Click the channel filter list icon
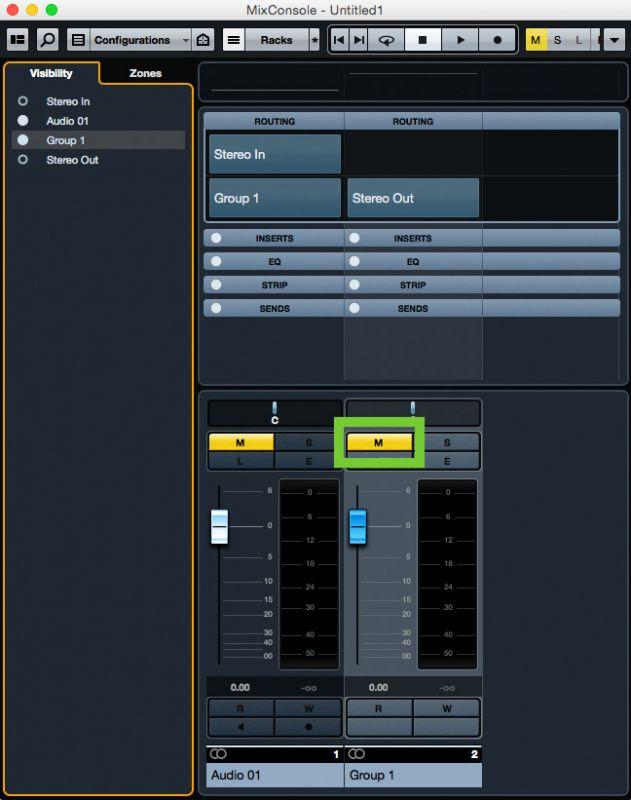Screen dimensions: 631x800 [78, 40]
